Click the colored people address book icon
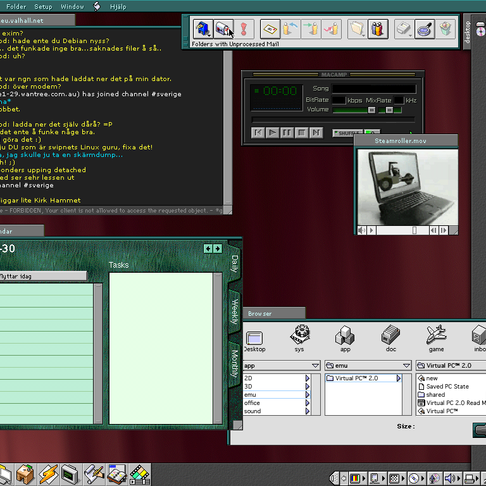 (x=378, y=29)
